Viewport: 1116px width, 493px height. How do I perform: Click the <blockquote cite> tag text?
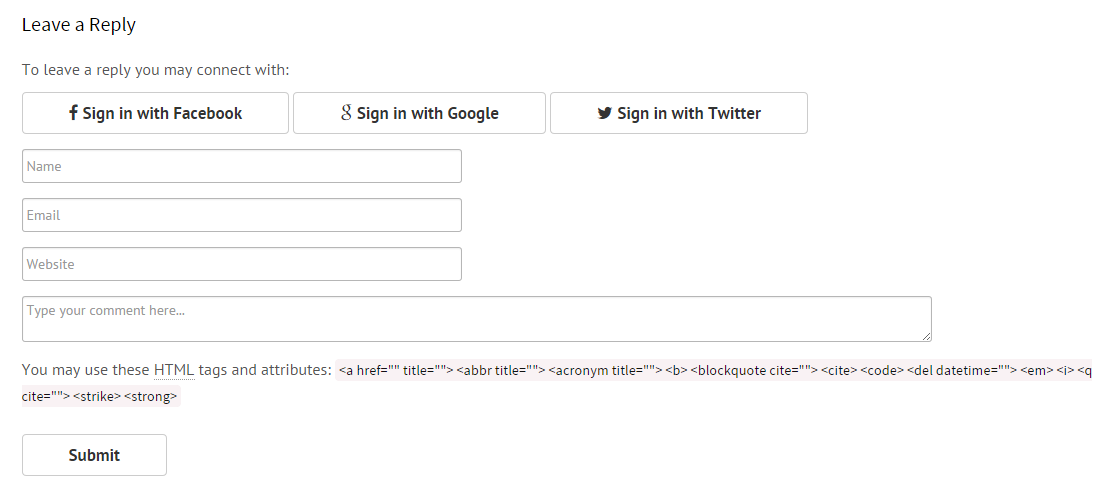(754, 371)
